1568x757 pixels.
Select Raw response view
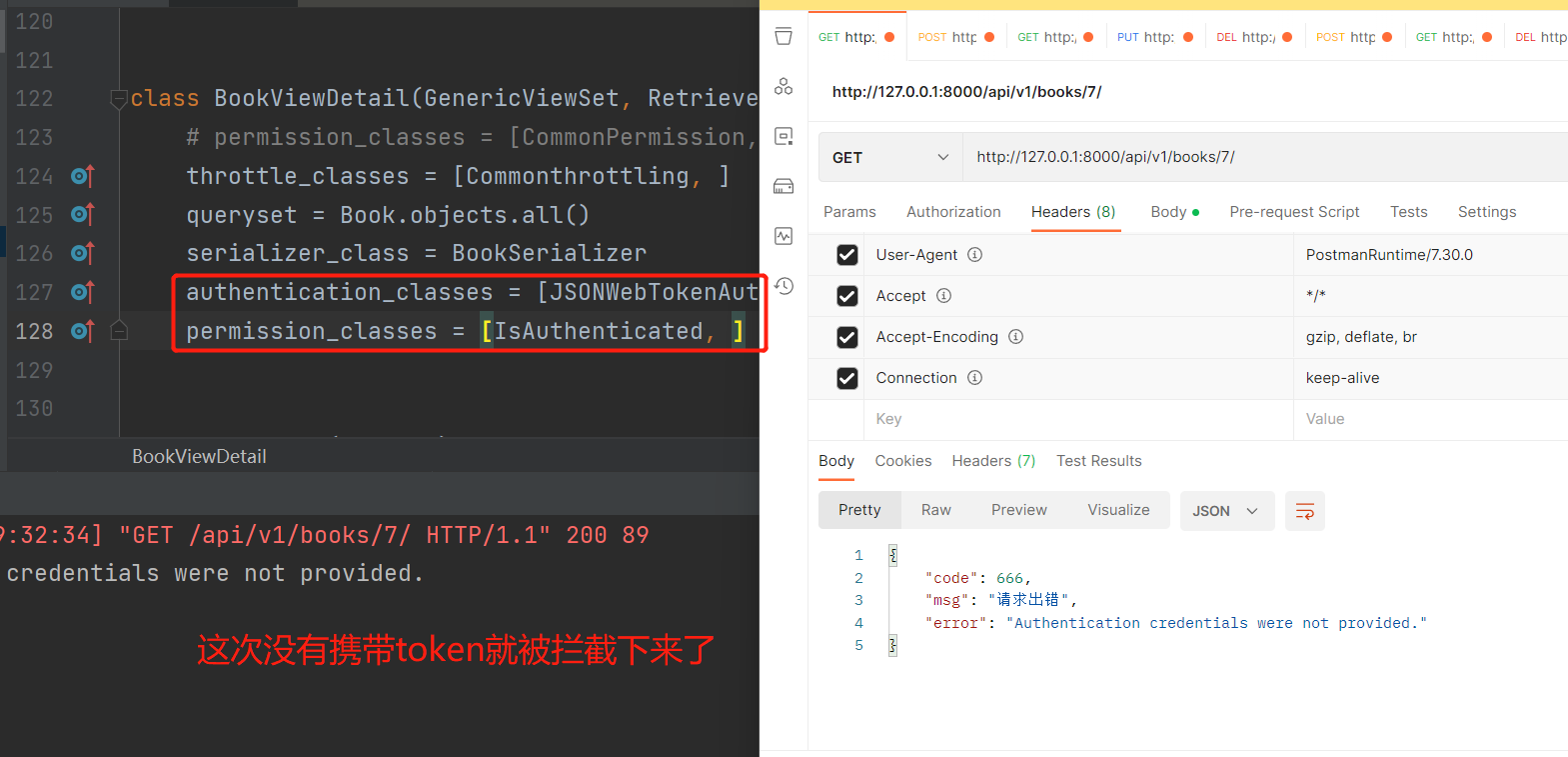pyautogui.click(x=935, y=510)
